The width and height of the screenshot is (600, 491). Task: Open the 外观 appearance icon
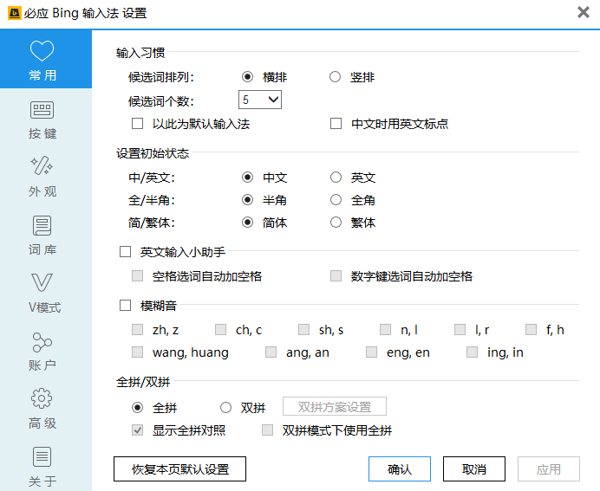(43, 166)
